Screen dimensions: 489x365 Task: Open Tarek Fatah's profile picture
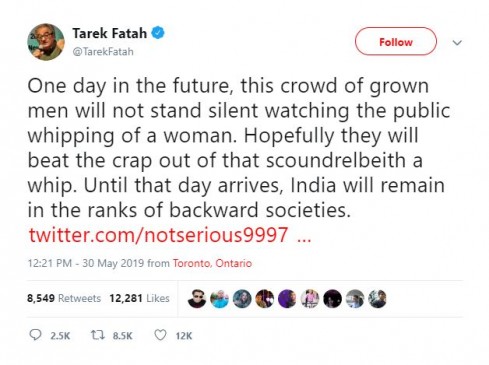46,42
